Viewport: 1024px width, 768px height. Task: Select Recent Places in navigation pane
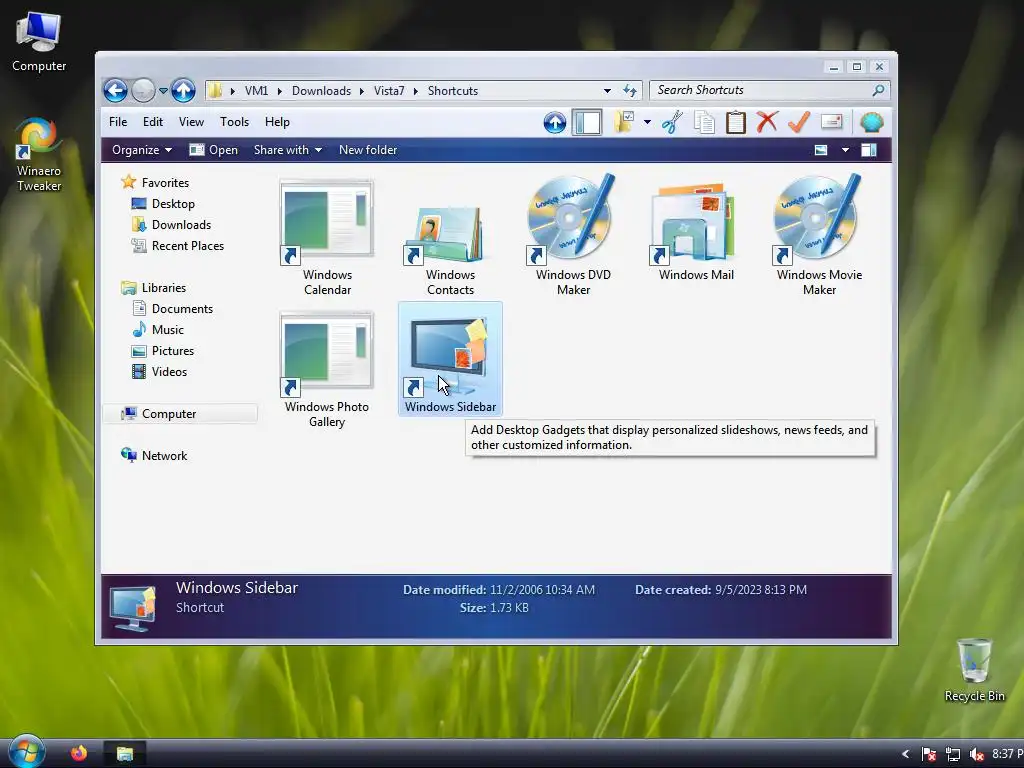(x=187, y=246)
